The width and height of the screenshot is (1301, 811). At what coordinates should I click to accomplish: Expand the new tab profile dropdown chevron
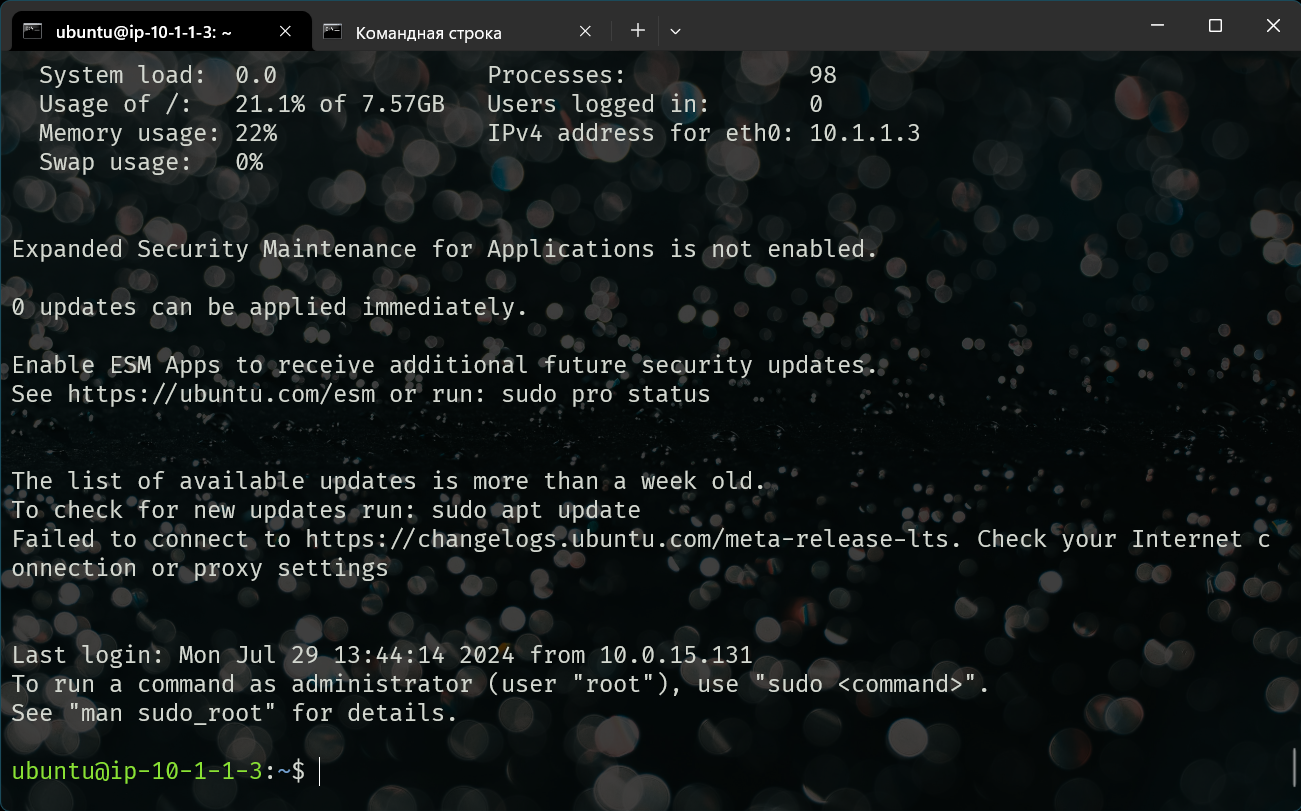point(675,31)
